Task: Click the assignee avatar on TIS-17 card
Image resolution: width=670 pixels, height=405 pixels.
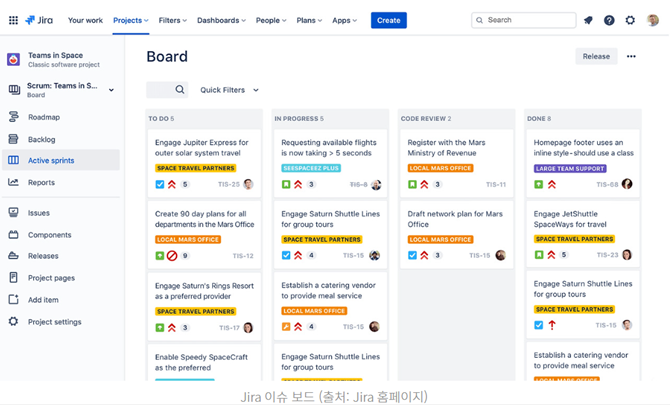Action: click(248, 328)
